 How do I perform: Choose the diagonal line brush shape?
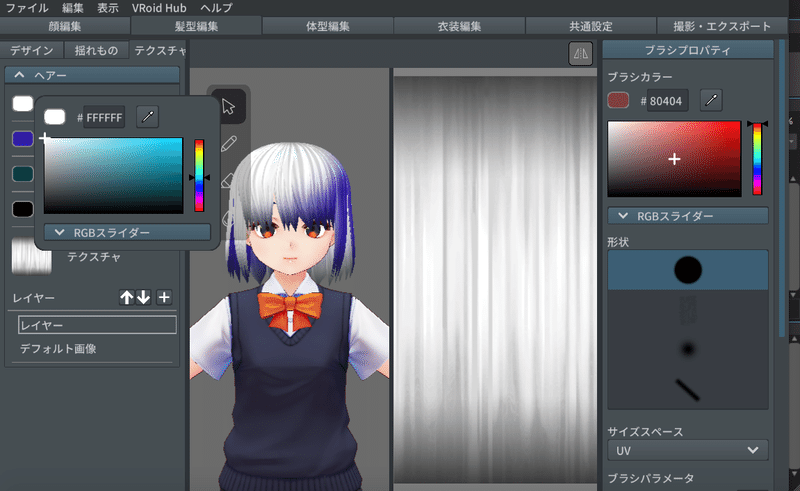click(x=688, y=389)
